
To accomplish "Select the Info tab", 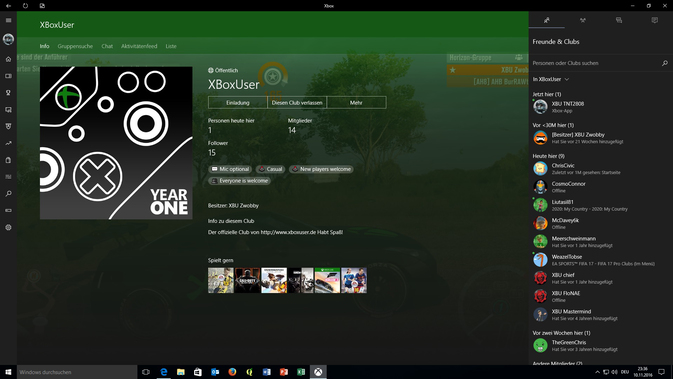I will (x=44, y=46).
